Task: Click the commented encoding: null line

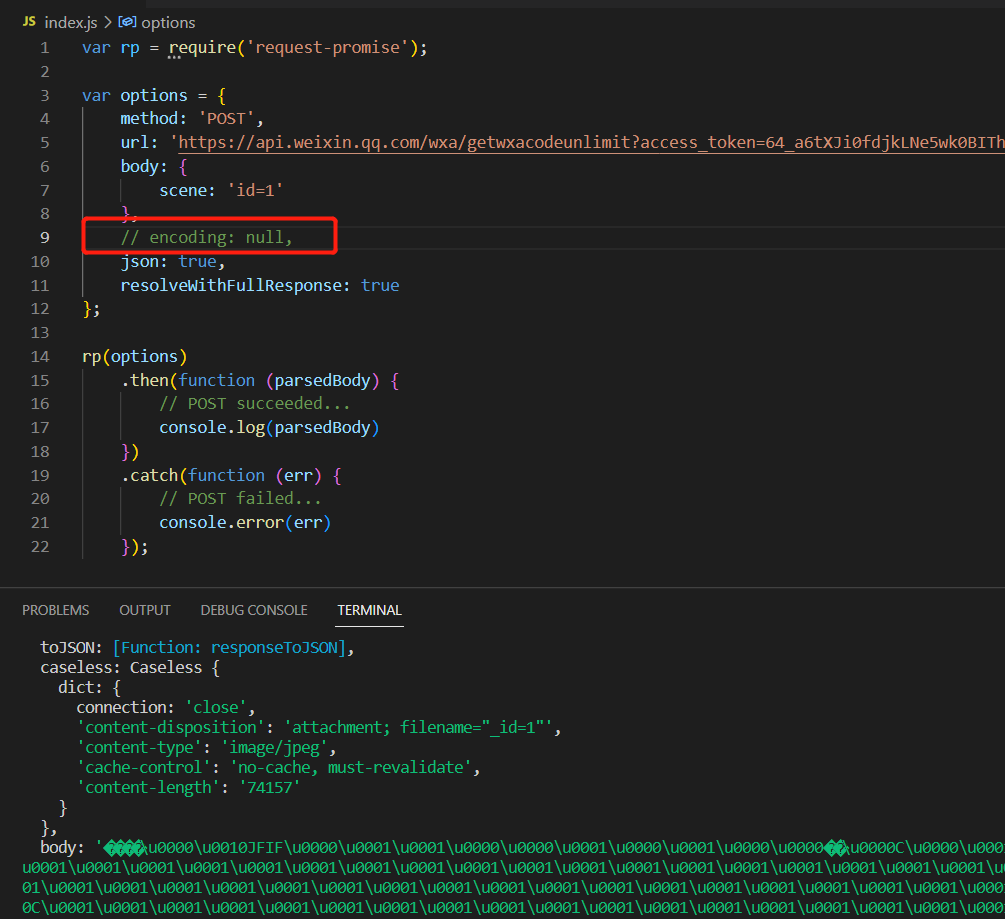Action: (x=206, y=238)
